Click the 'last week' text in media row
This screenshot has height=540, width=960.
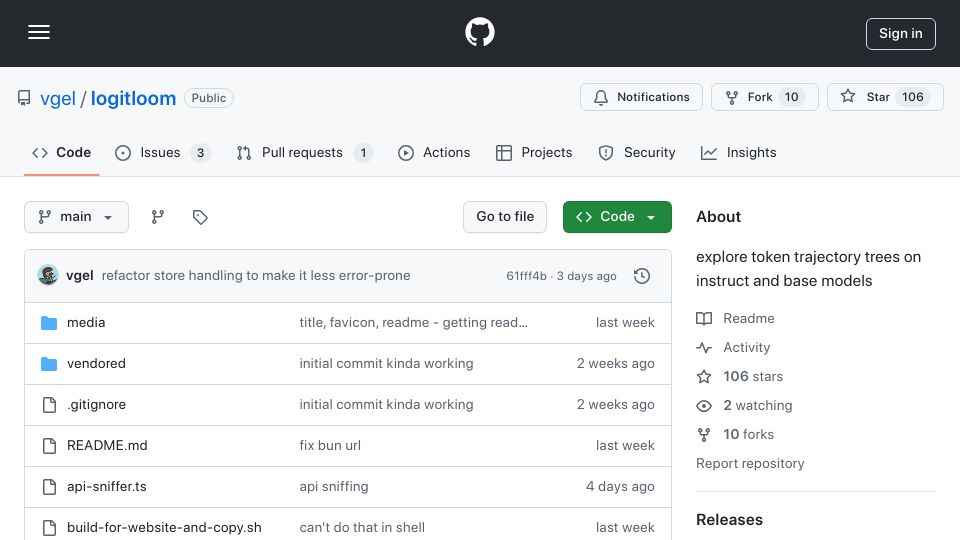(625, 323)
